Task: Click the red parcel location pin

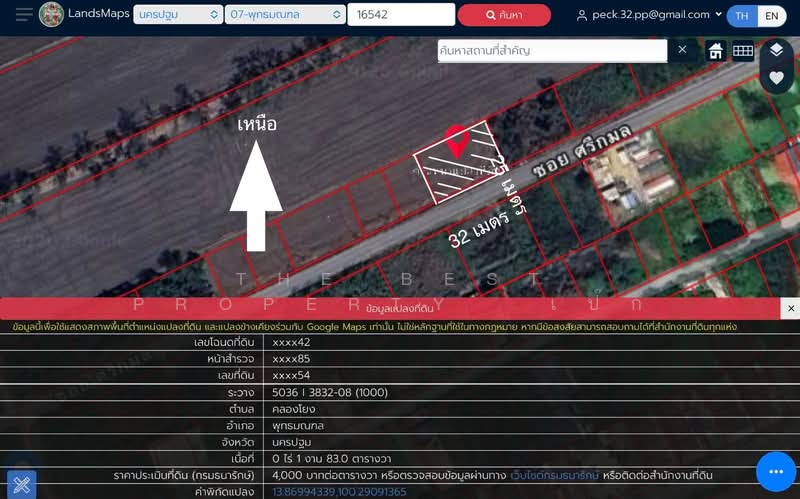Action: point(456,141)
